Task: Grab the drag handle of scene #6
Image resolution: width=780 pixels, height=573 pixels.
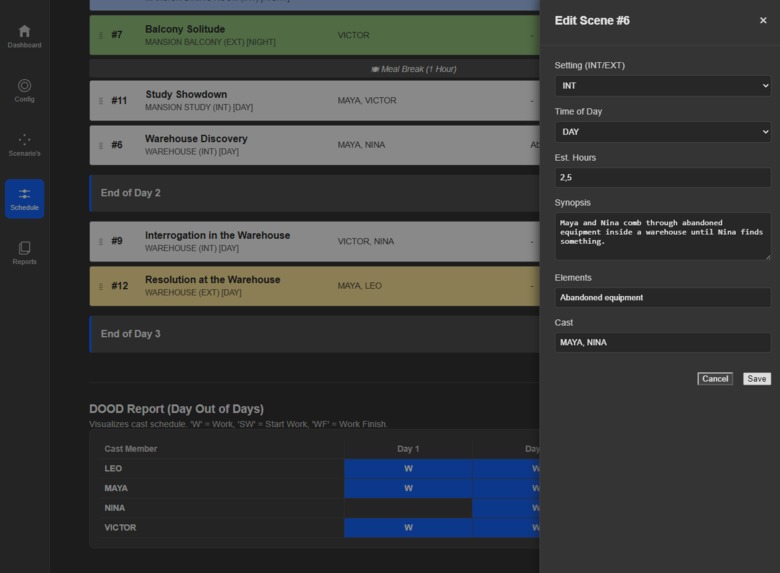Action: tap(101, 145)
